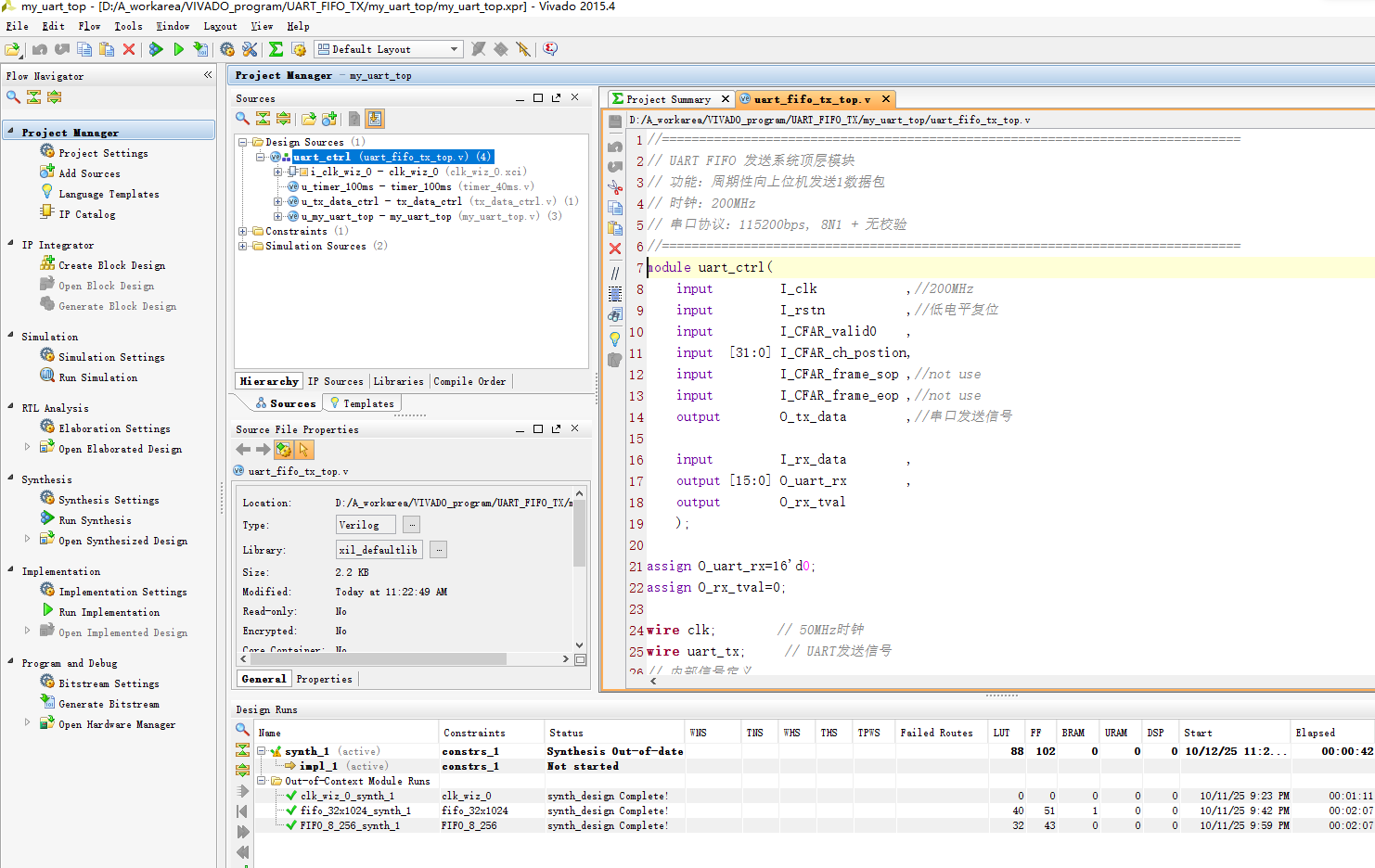Click Expand All icon in Flow Navigator

54,96
